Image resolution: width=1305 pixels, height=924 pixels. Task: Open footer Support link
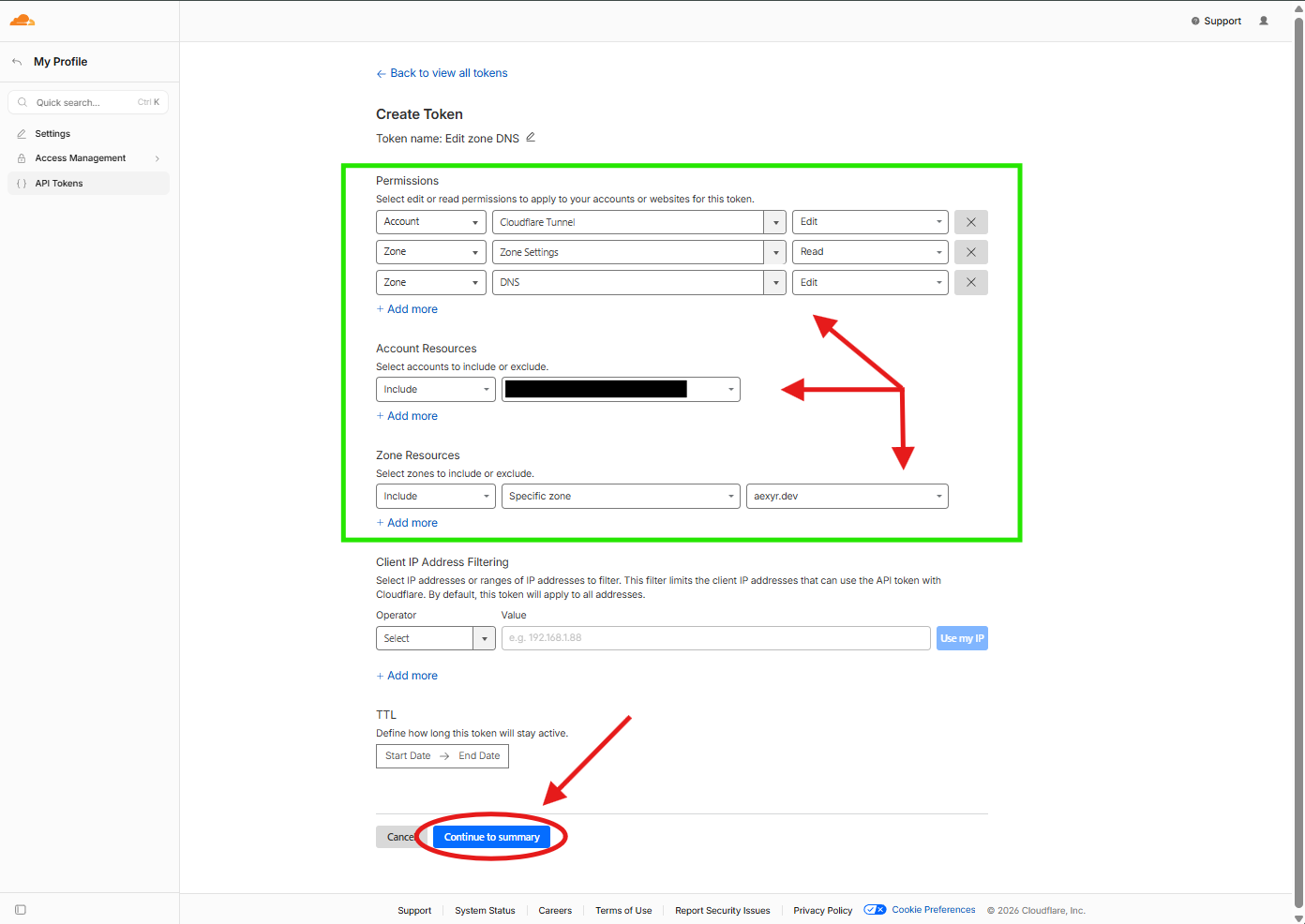[414, 911]
